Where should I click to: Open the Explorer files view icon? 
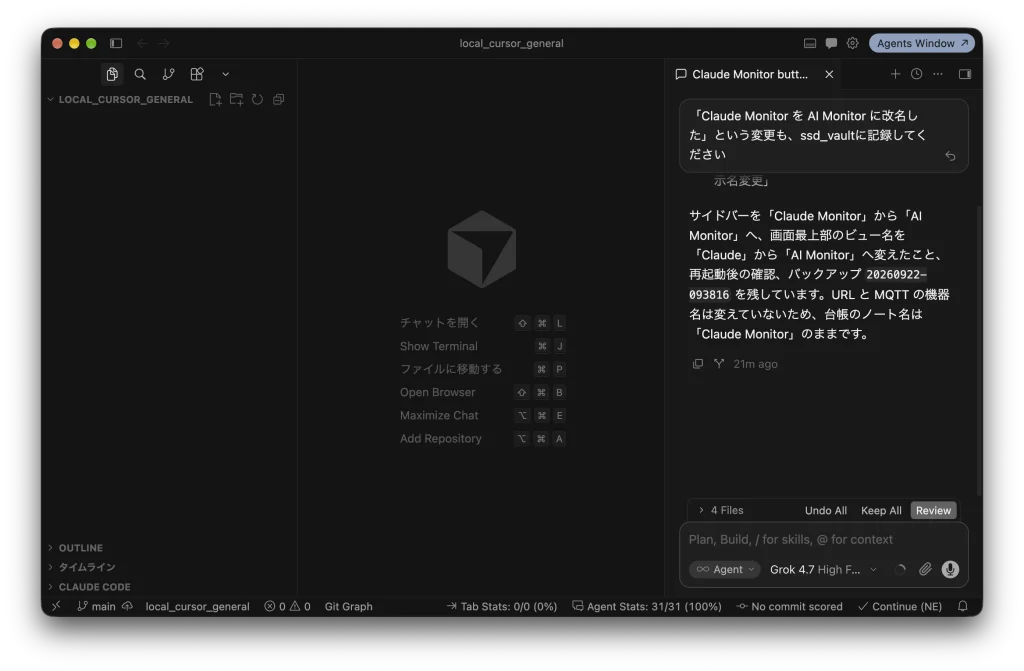[x=112, y=74]
